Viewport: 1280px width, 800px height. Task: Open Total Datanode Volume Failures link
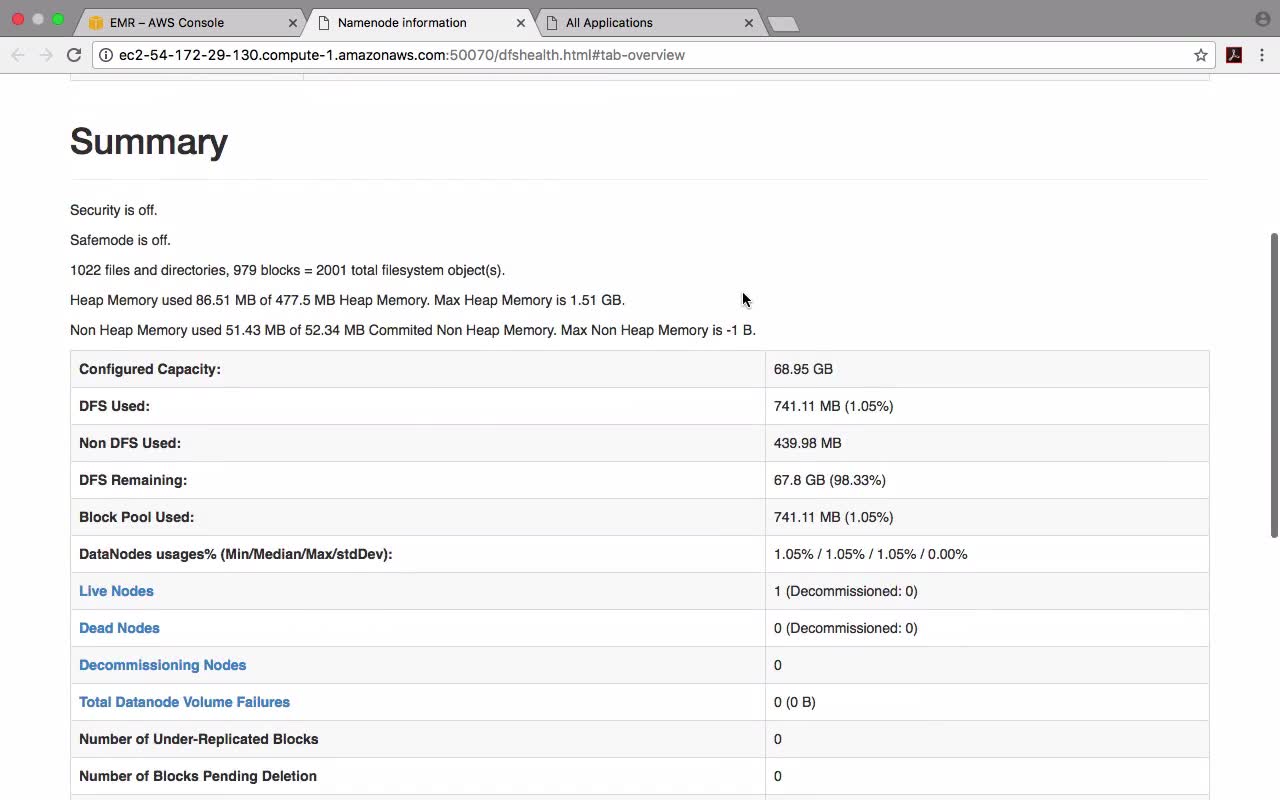[184, 702]
